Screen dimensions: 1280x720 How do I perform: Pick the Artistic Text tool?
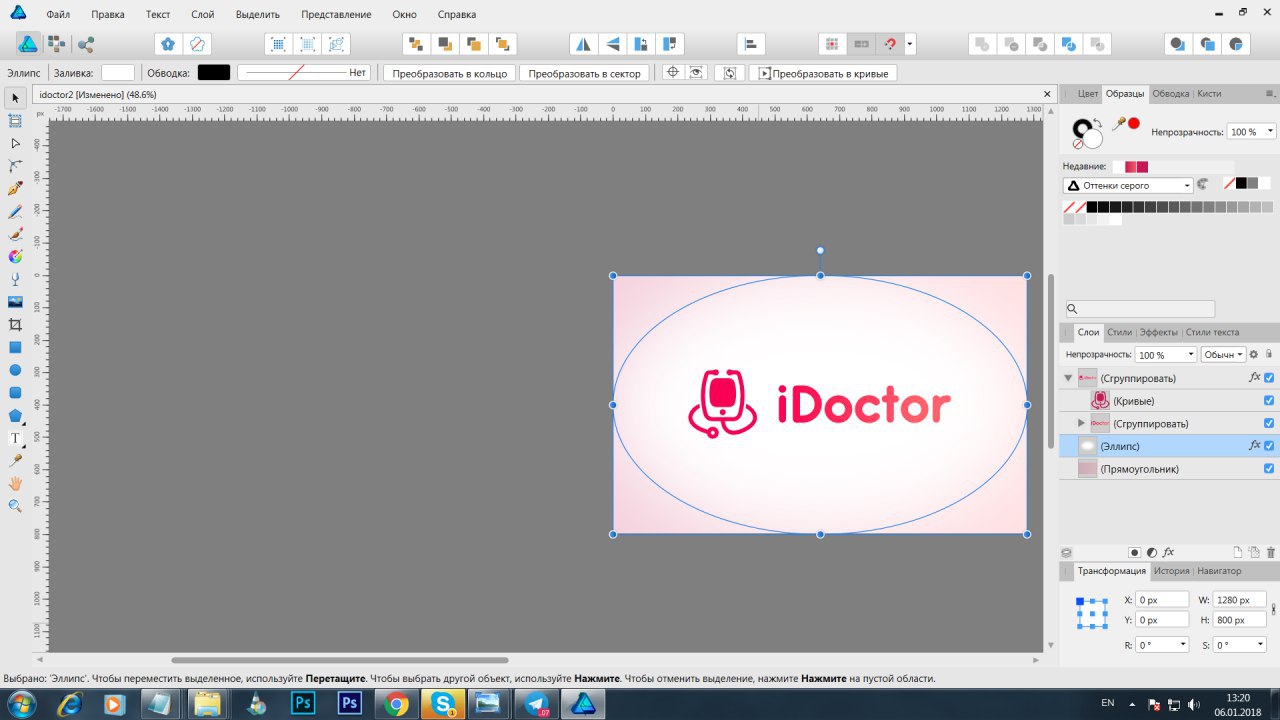tap(15, 438)
